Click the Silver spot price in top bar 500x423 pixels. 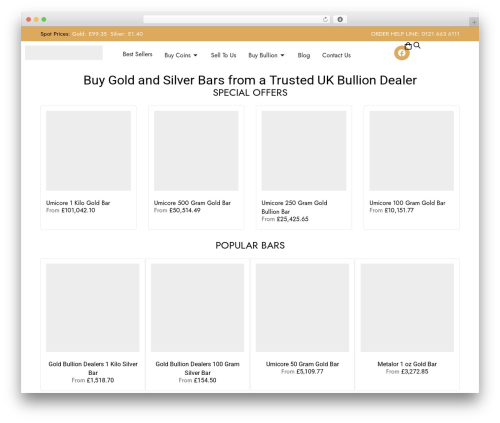127,34
